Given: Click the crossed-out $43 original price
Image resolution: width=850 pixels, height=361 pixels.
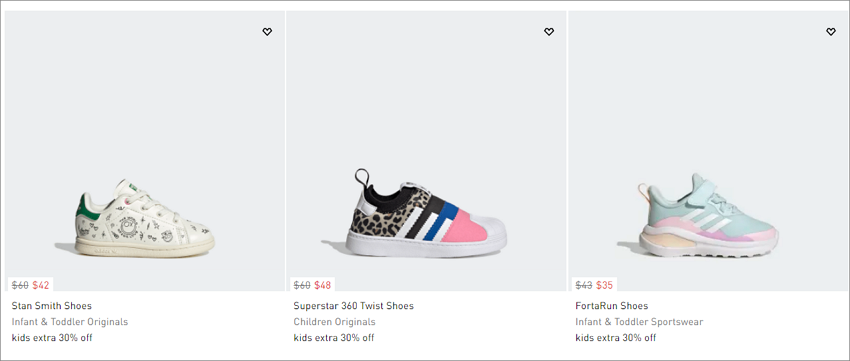Looking at the screenshot, I should coord(584,285).
